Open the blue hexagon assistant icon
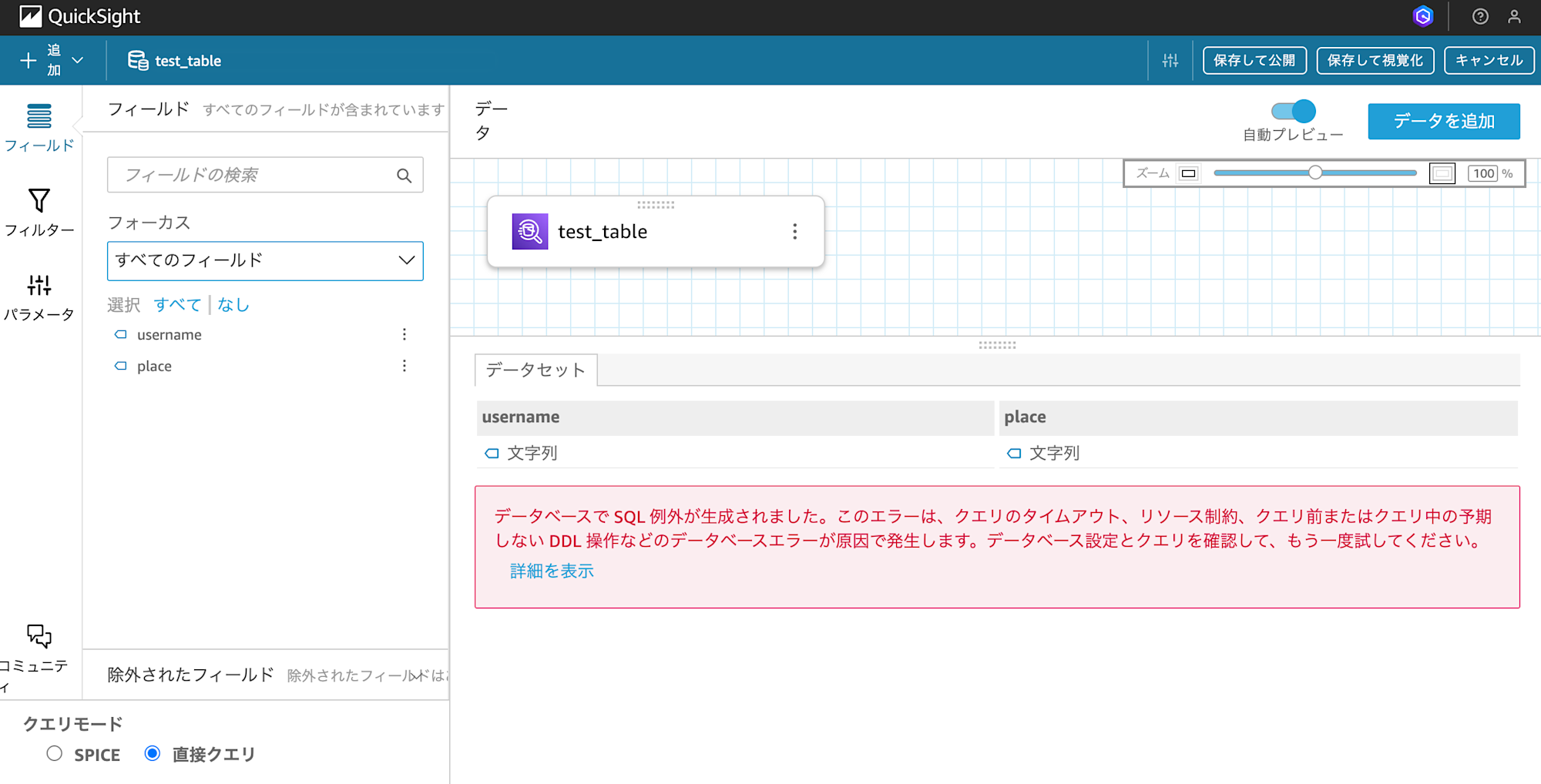The width and height of the screenshot is (1541, 784). pos(1423,16)
